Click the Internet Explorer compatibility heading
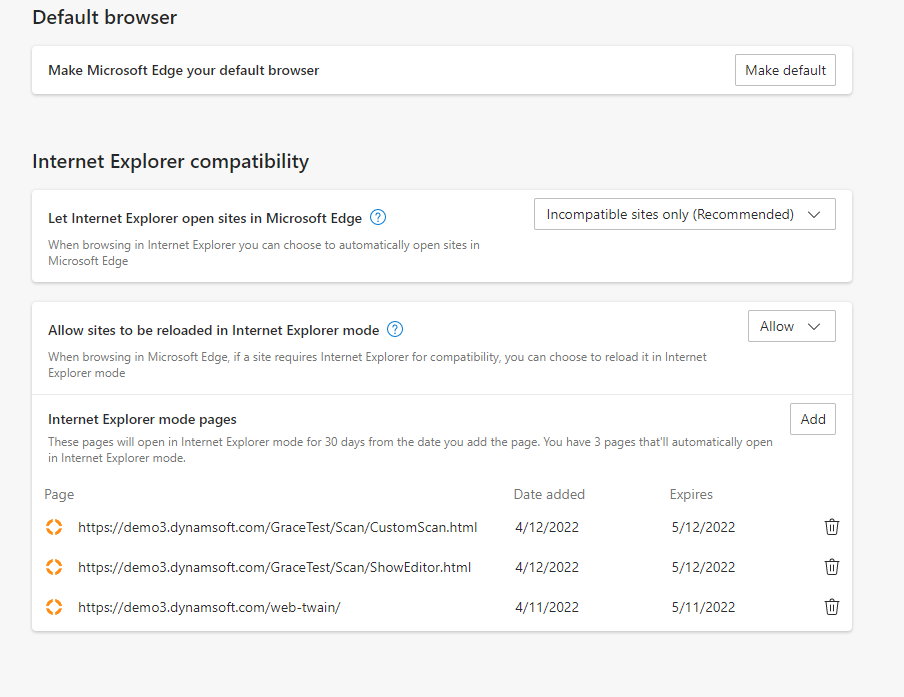The image size is (904, 697). (170, 161)
